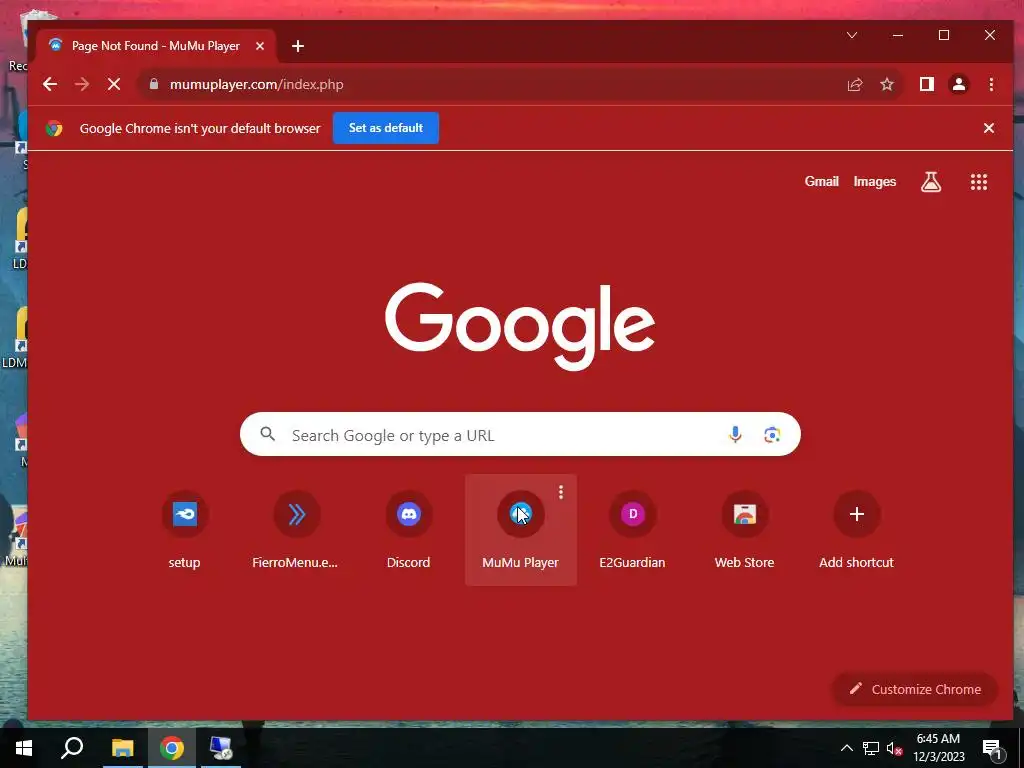Click the Search Google or type a URL box
Viewport: 1024px width, 768px height.
pyautogui.click(x=520, y=434)
